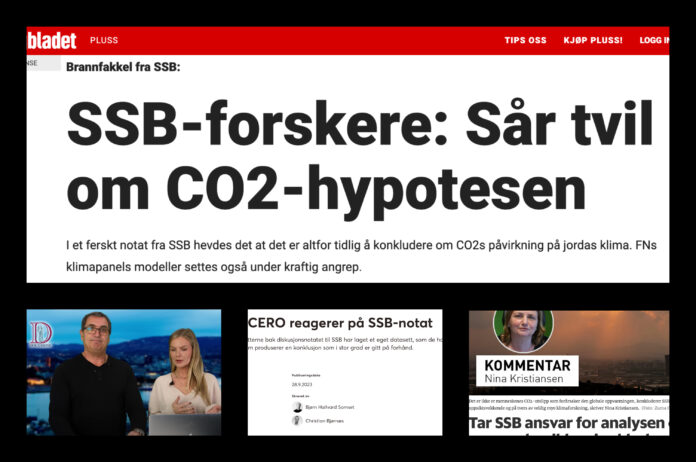Image resolution: width=696 pixels, height=462 pixels.
Task: Open the LOGG IN link
Action: point(654,40)
